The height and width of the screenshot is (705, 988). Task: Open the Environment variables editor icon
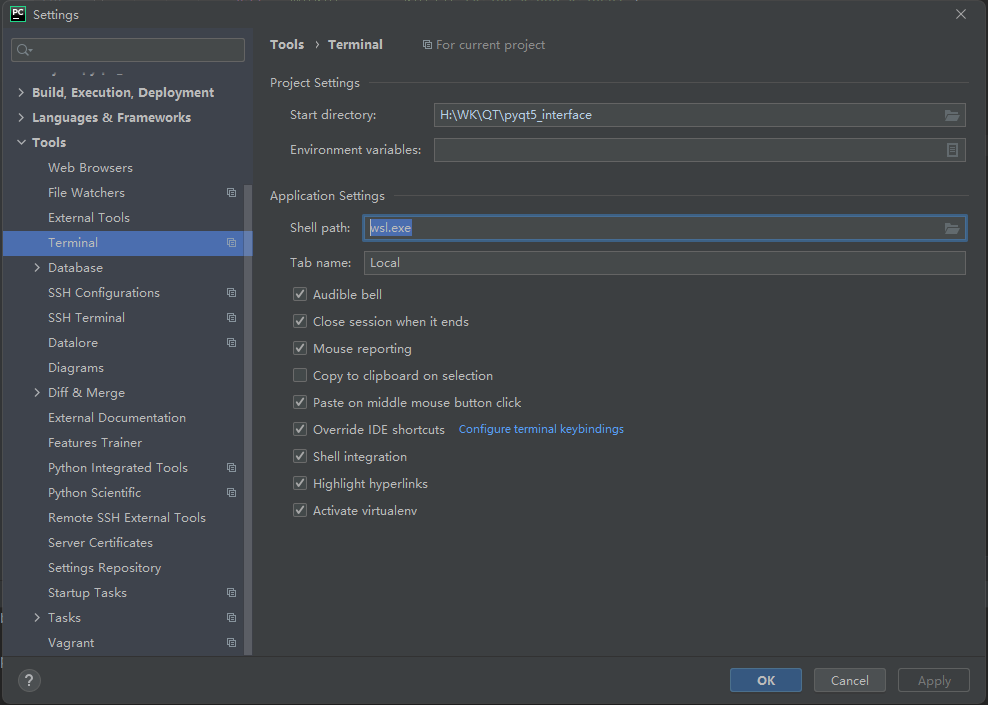(x=952, y=150)
